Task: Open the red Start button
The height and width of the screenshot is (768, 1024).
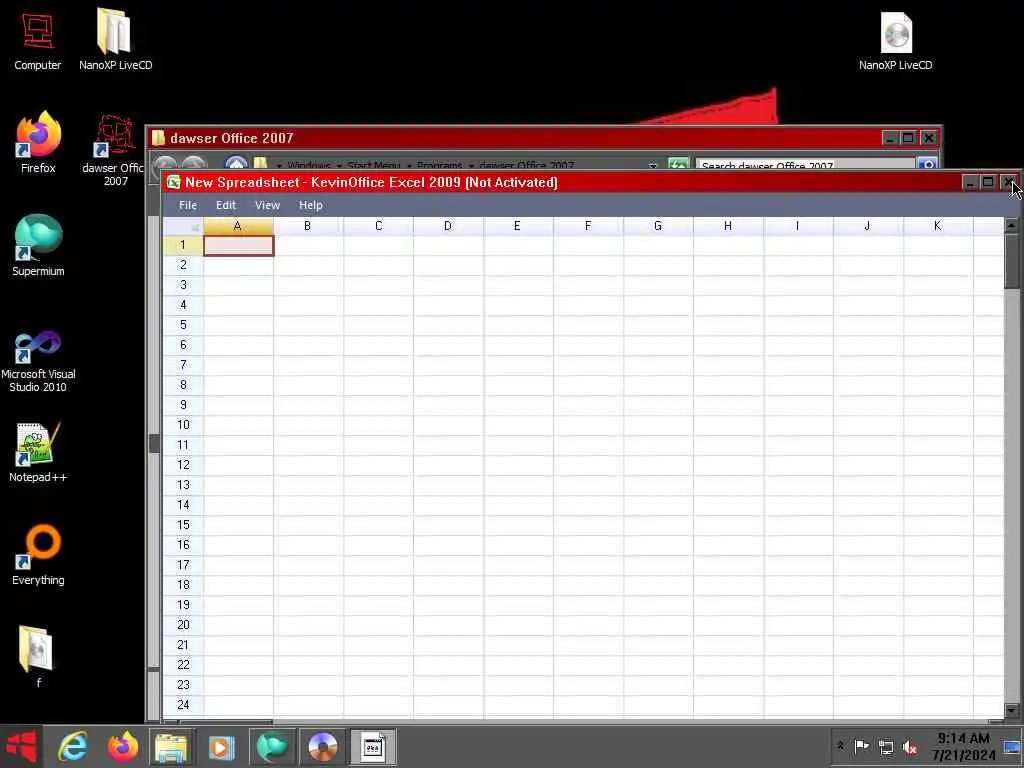Action: click(22, 746)
